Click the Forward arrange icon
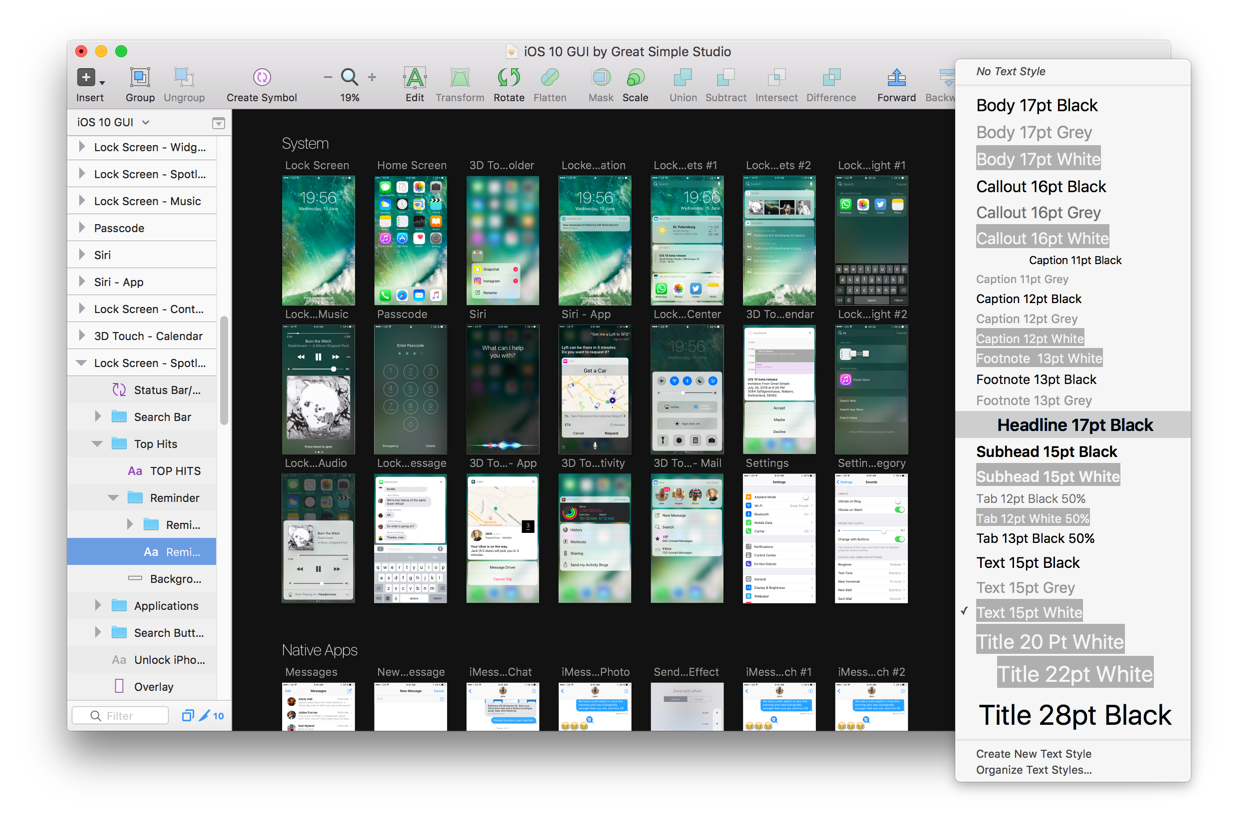The image size is (1238, 818). 896,78
